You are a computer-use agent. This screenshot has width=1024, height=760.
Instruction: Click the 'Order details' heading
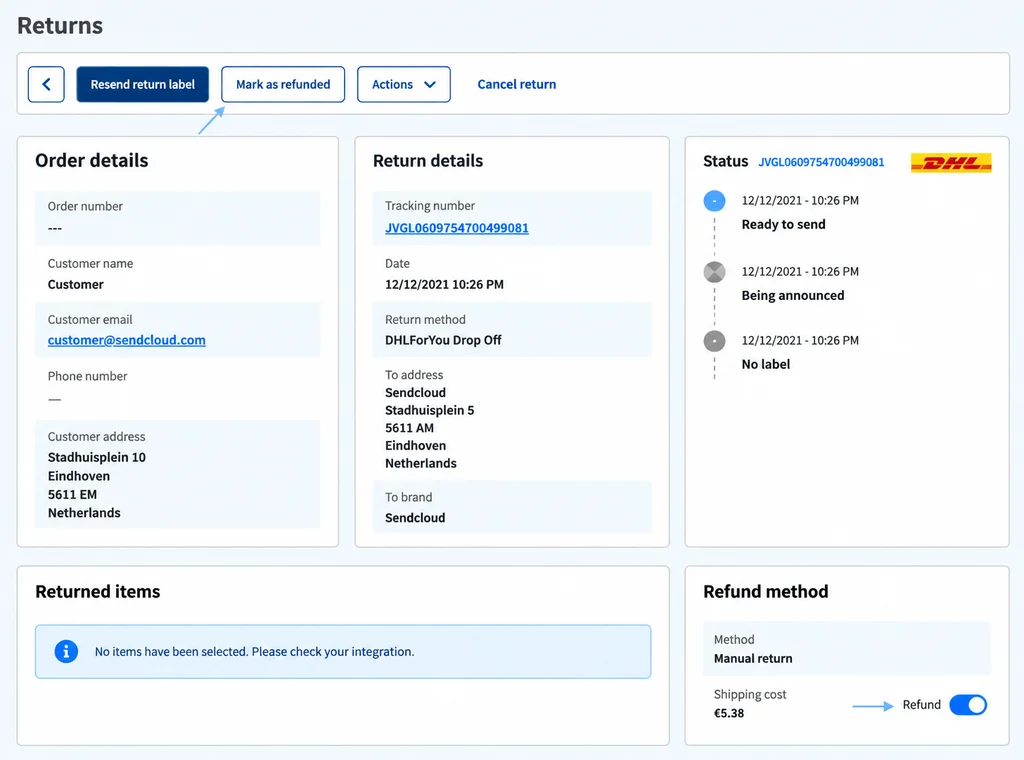pyautogui.click(x=91, y=161)
